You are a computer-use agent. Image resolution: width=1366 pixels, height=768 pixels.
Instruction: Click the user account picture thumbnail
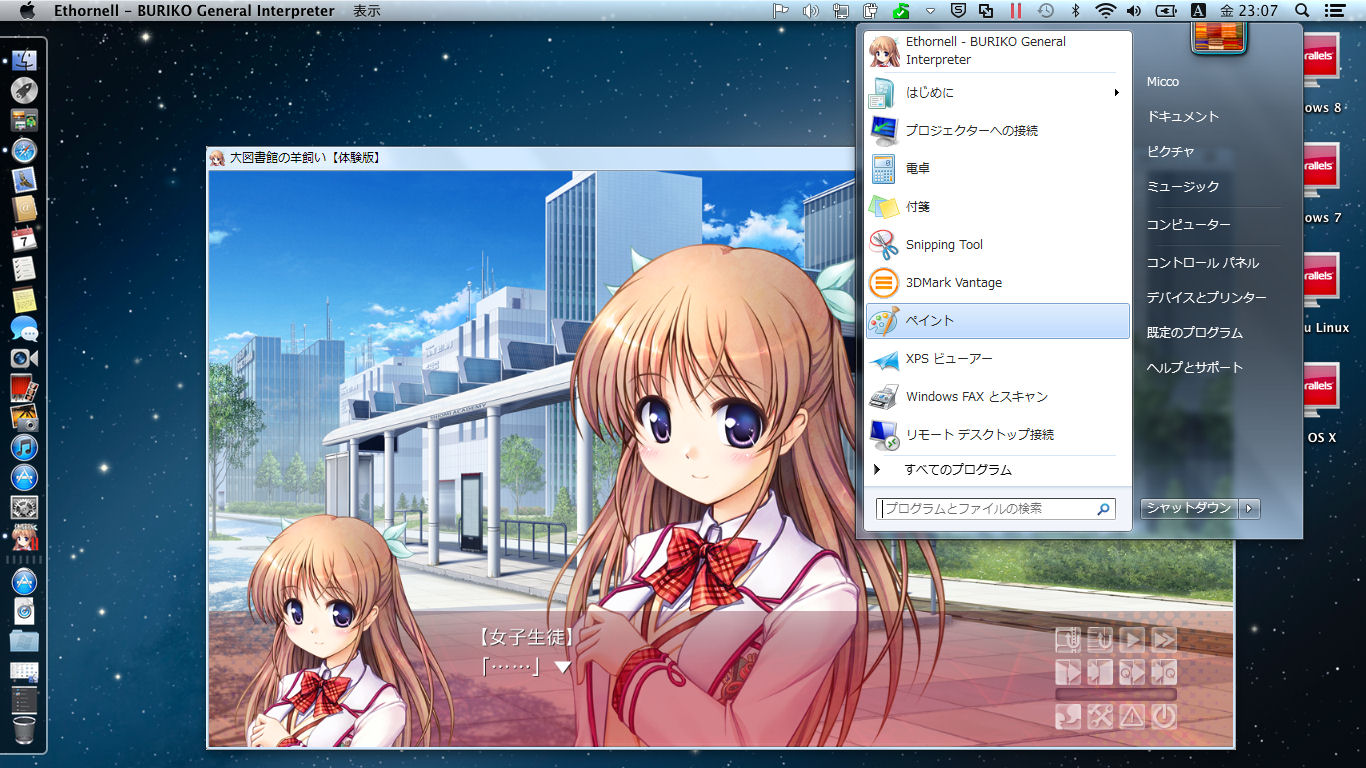coord(1220,36)
